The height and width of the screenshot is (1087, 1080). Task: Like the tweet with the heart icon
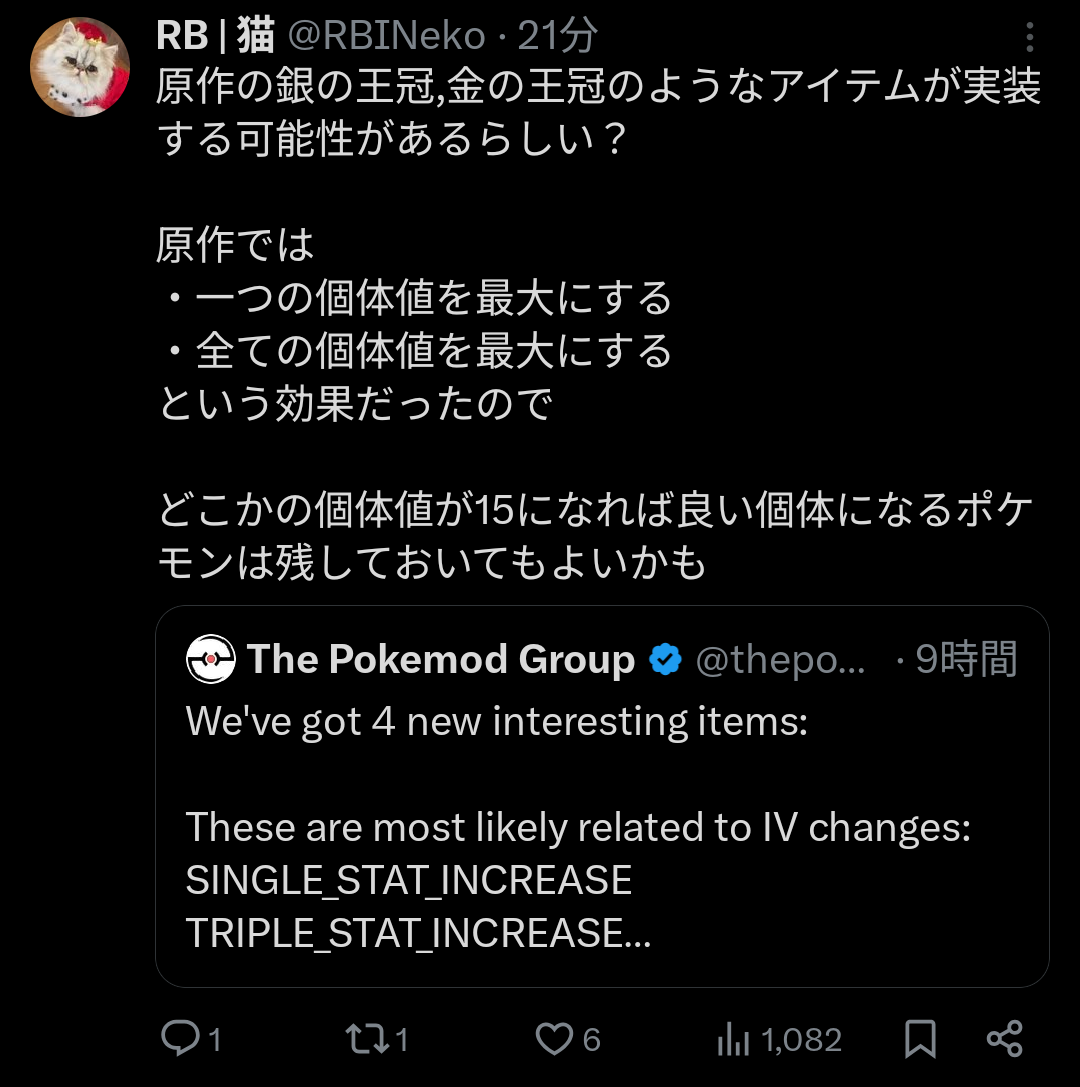point(554,1038)
